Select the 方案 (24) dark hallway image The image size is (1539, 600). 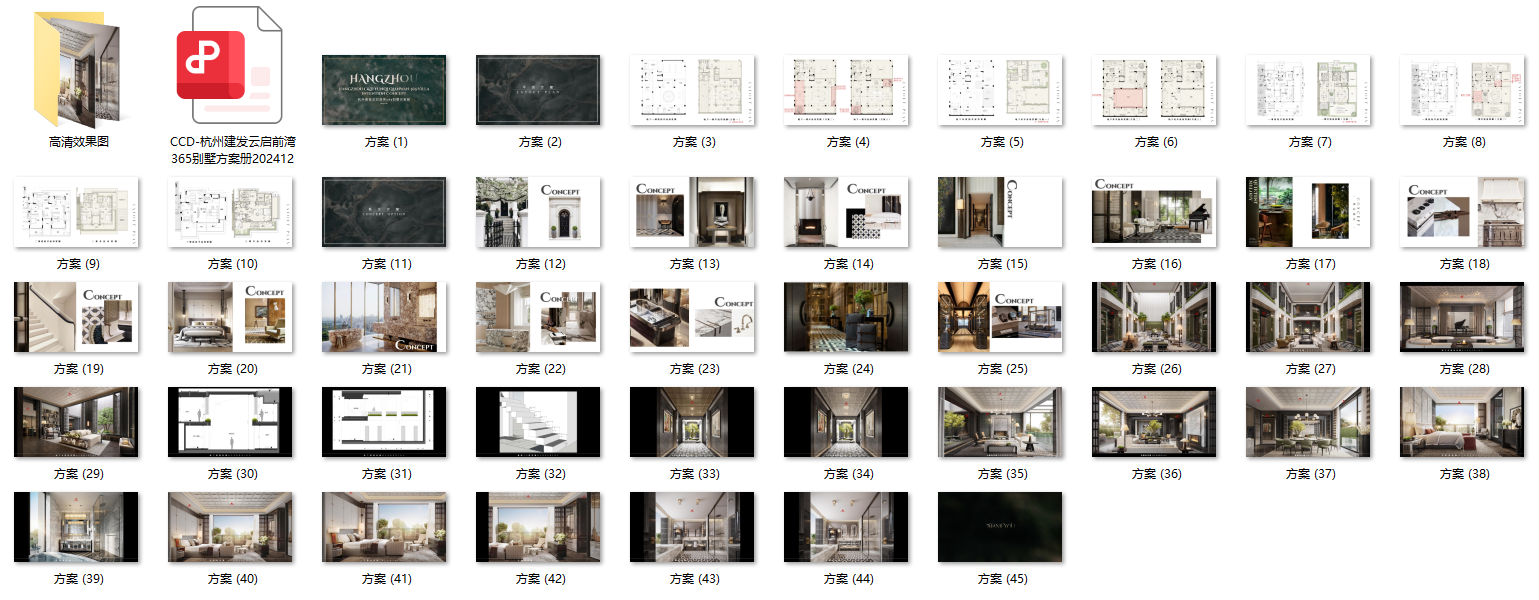click(x=846, y=317)
